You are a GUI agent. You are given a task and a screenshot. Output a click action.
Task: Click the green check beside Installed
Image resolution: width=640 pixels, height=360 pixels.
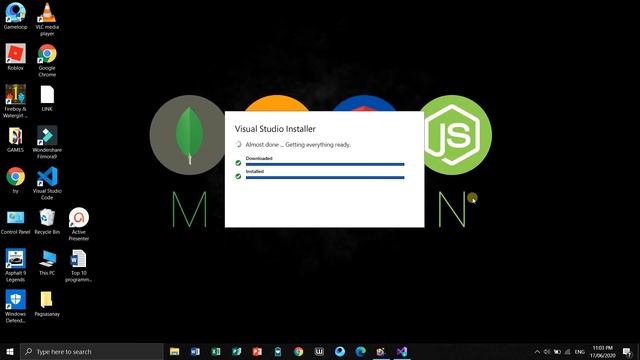tap(238, 176)
